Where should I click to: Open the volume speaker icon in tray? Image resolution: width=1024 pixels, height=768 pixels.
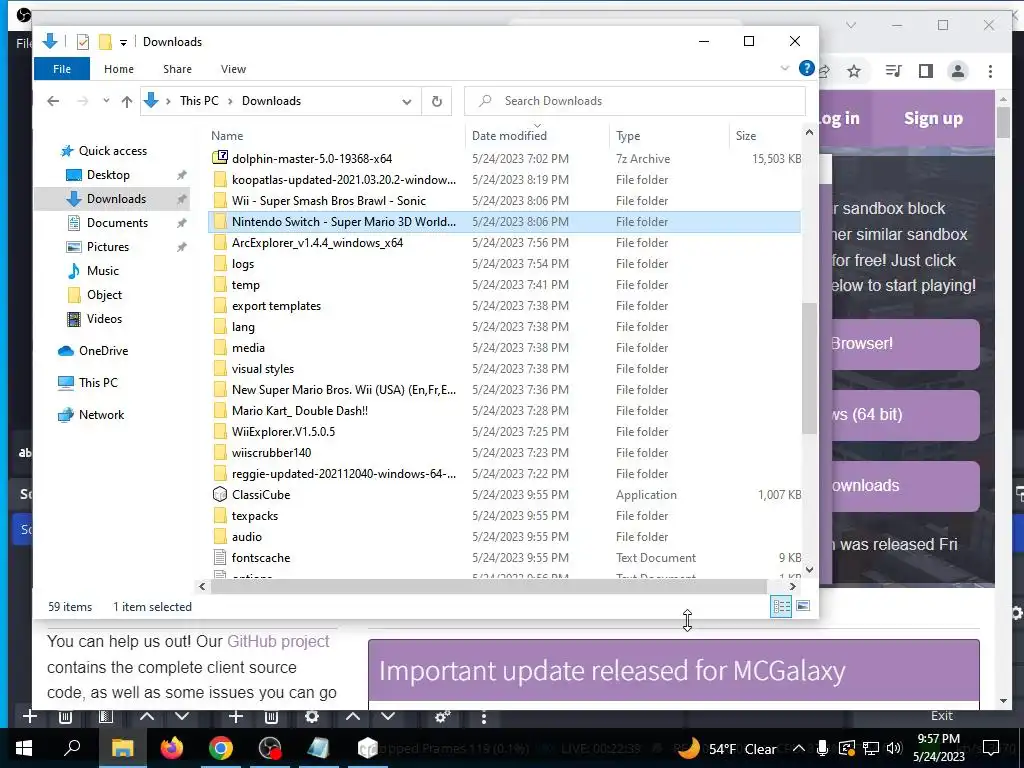(894, 748)
